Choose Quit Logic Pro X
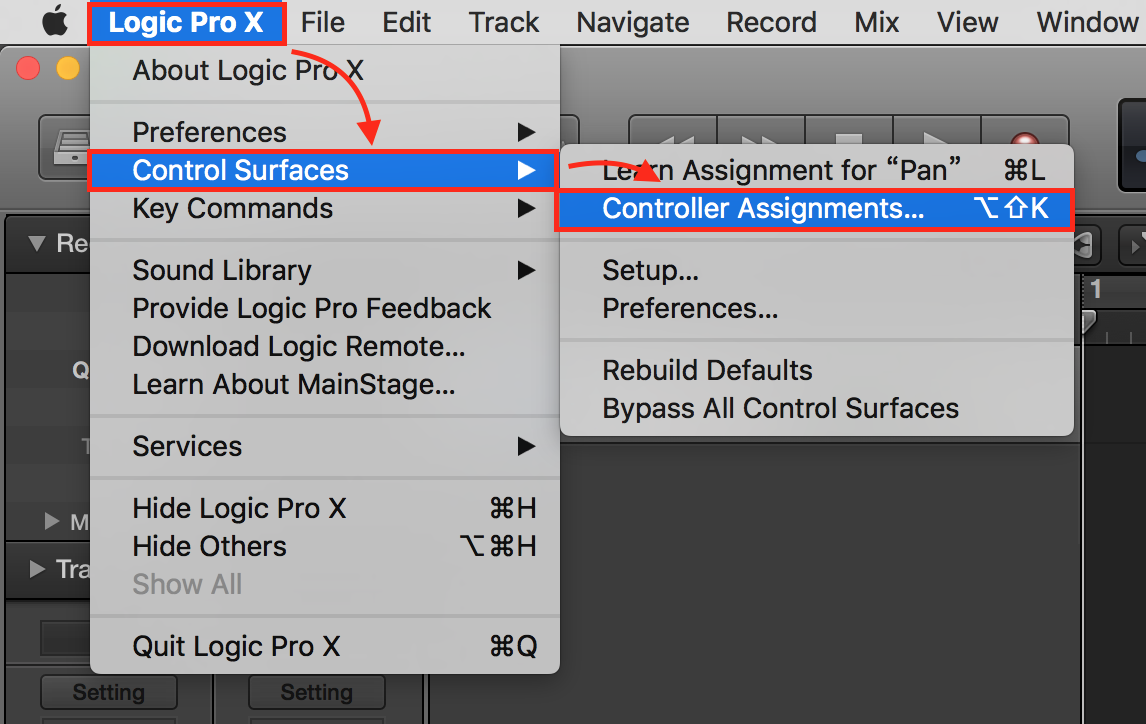The height and width of the screenshot is (724, 1146). coord(325,647)
